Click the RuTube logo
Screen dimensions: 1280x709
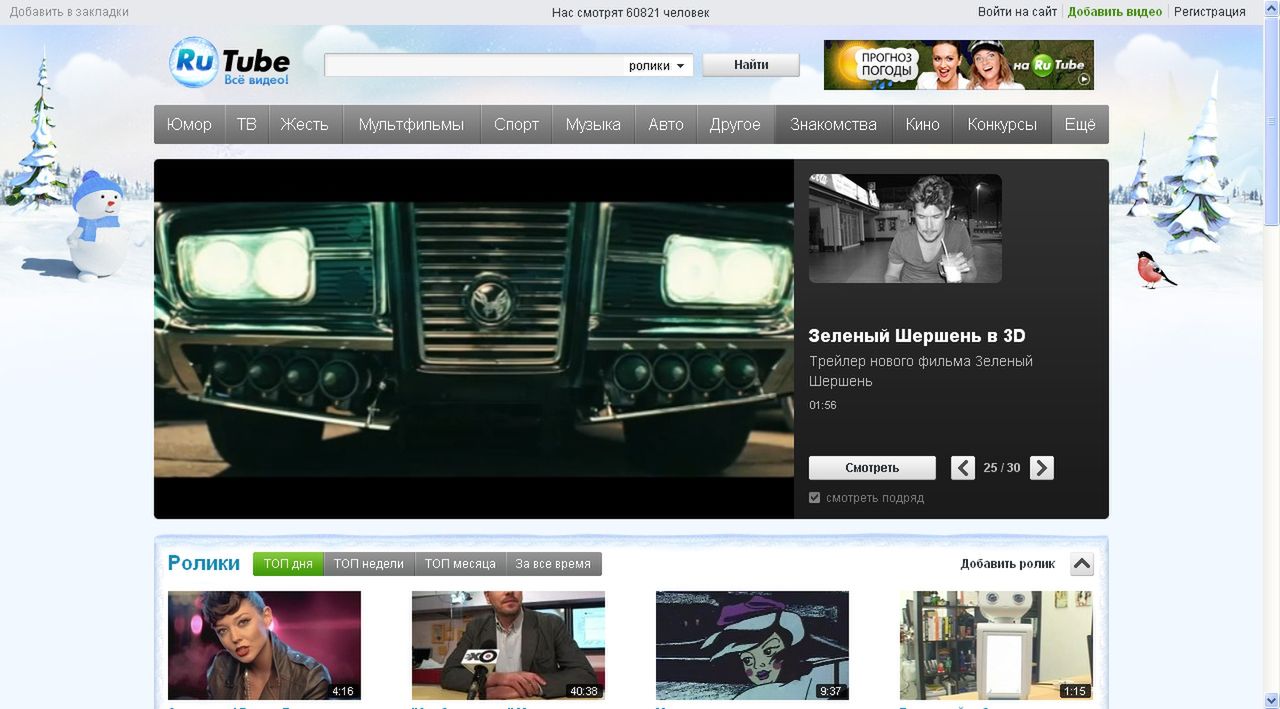(229, 63)
